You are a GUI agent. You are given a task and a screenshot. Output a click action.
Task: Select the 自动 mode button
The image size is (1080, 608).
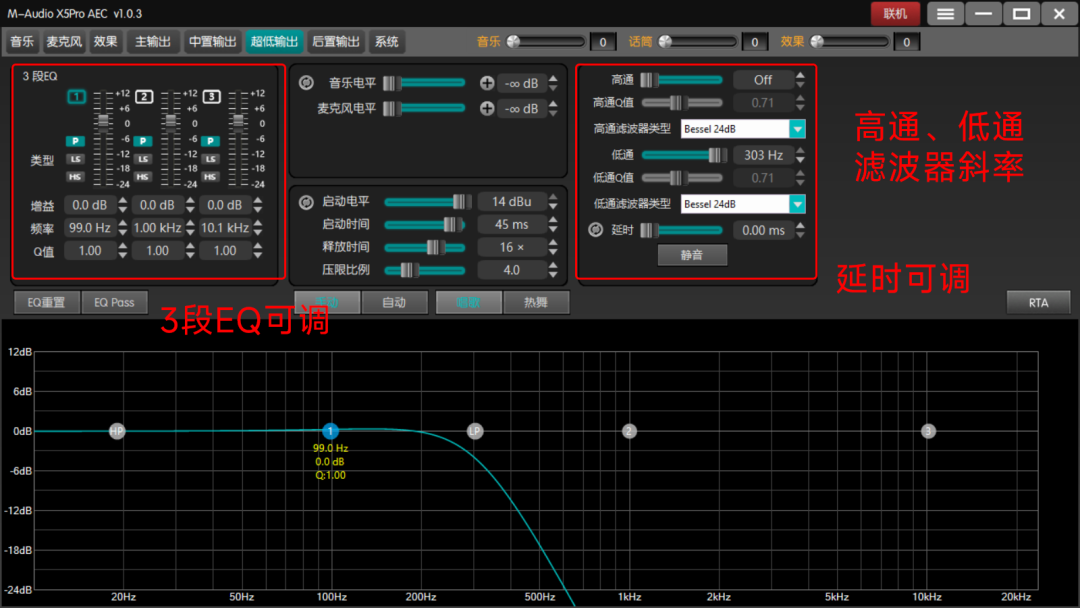tap(395, 302)
